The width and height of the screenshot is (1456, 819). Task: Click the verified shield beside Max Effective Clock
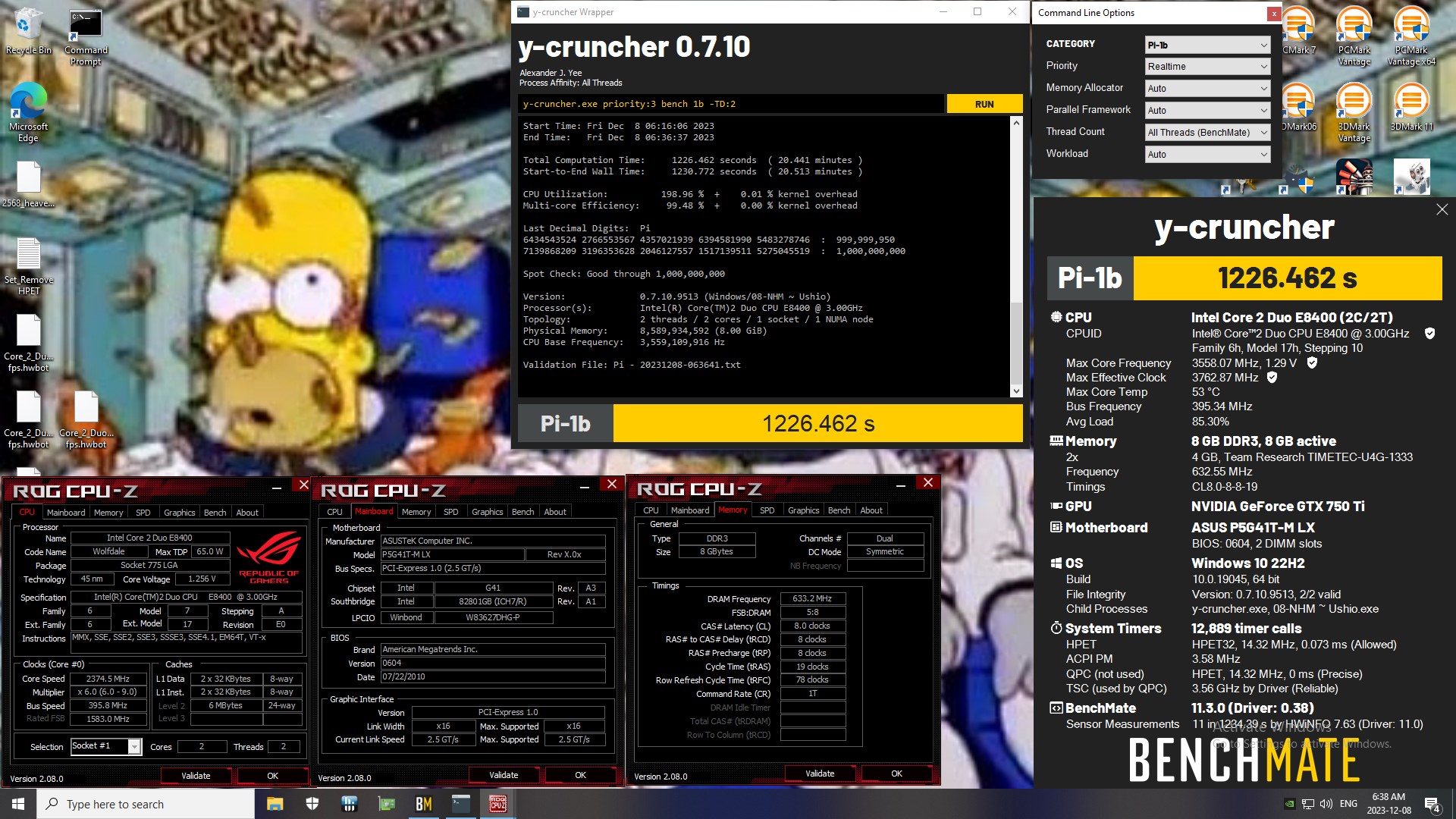(x=1272, y=378)
